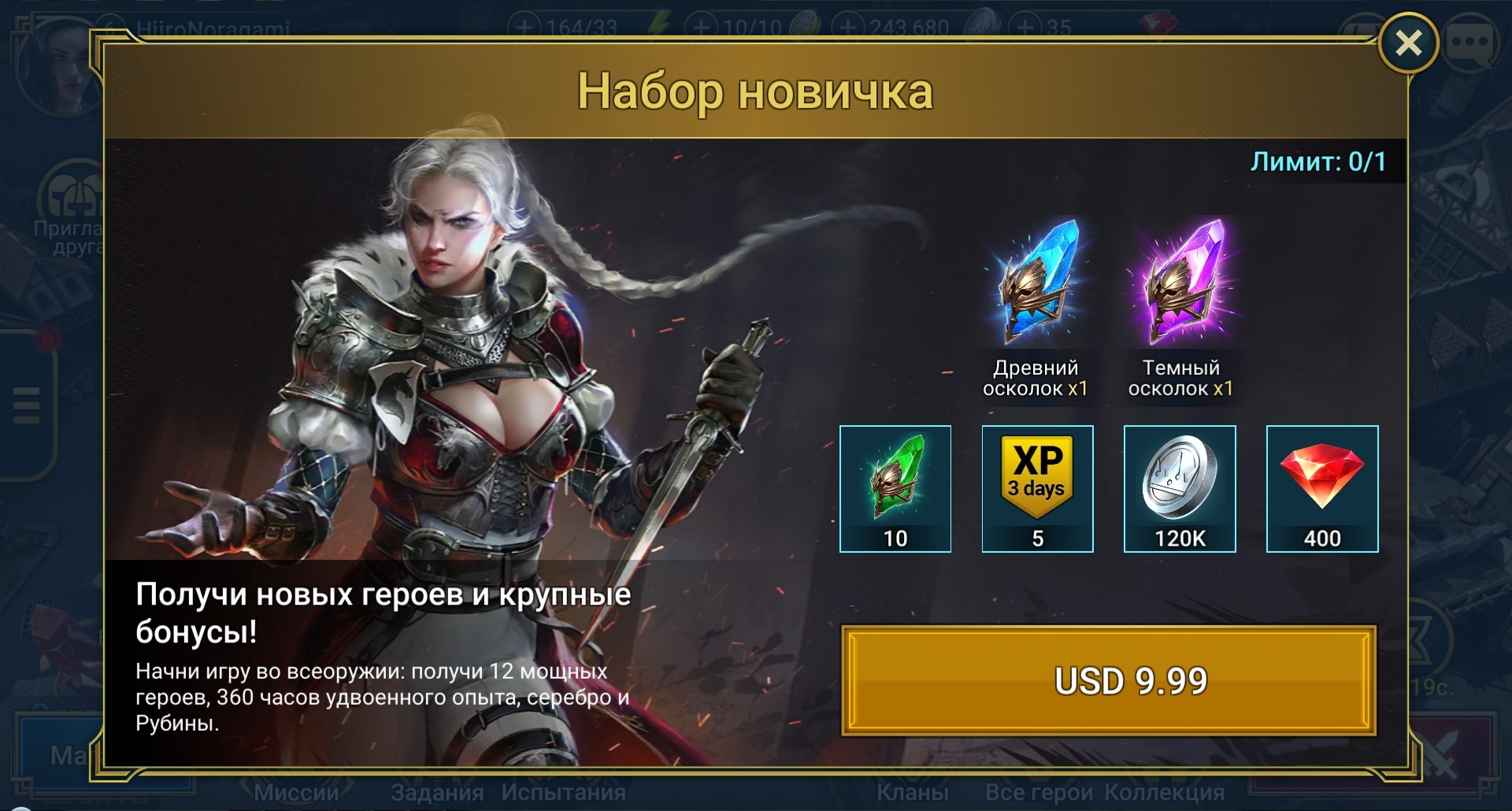Open the Миссии tab
The image size is (1512, 811).
(x=297, y=792)
